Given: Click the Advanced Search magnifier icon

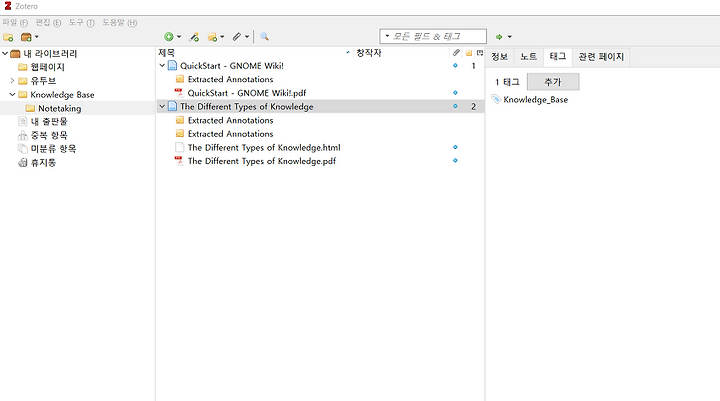Looking at the screenshot, I should pos(264,37).
